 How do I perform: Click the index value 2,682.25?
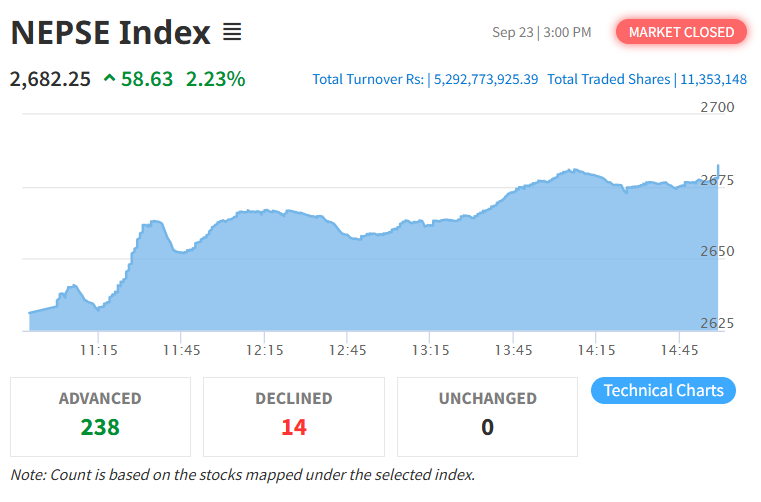[50, 78]
